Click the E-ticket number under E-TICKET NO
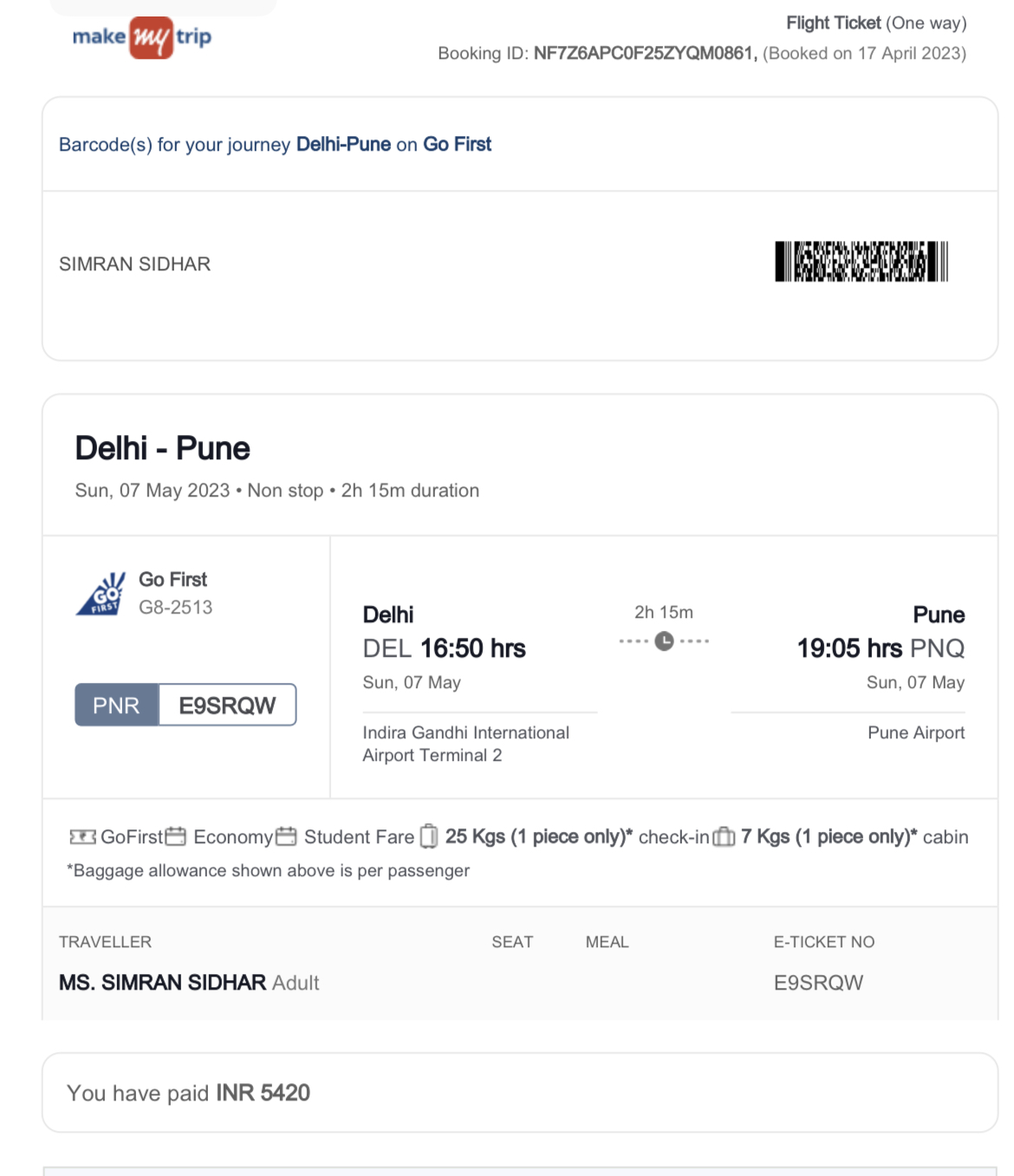Image resolution: width=1014 pixels, height=1176 pixels. click(818, 983)
